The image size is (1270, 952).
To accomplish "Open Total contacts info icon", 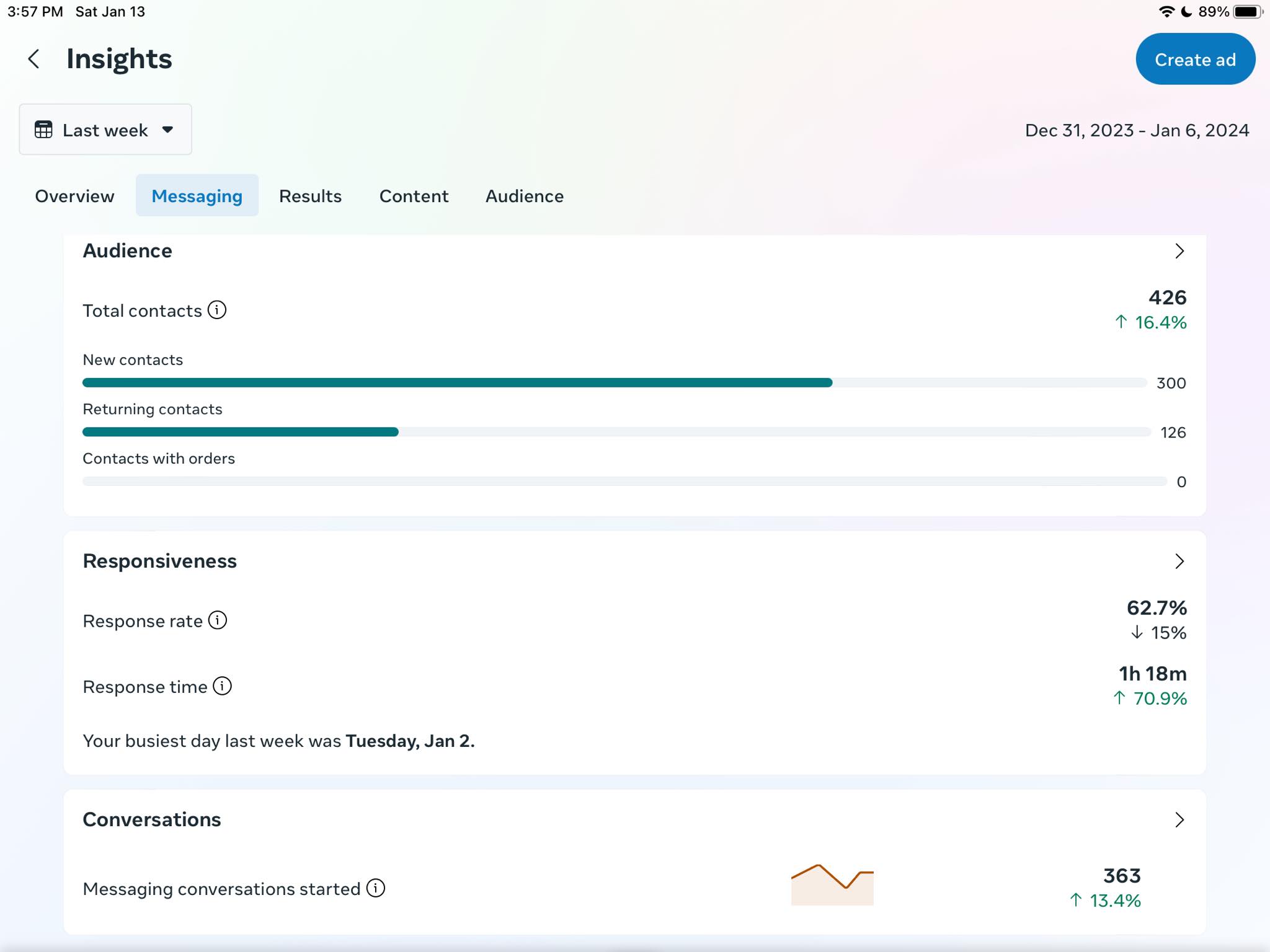I will pyautogui.click(x=217, y=310).
